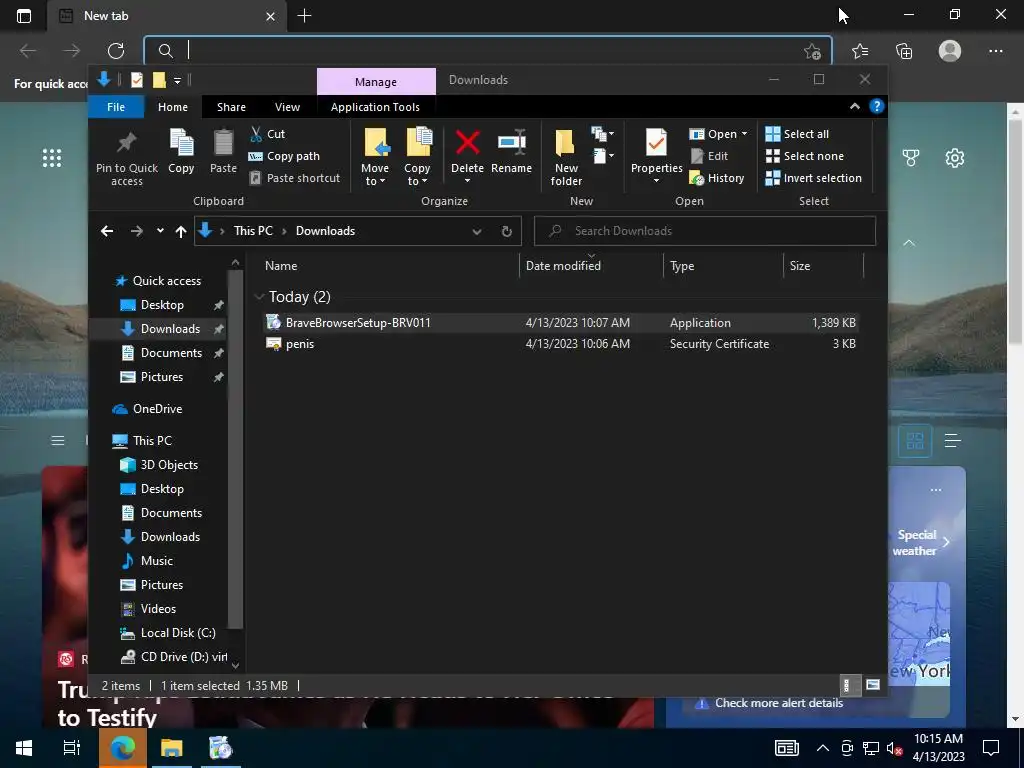Open address bar history dropdown
1024x768 pixels.
pyautogui.click(x=477, y=231)
